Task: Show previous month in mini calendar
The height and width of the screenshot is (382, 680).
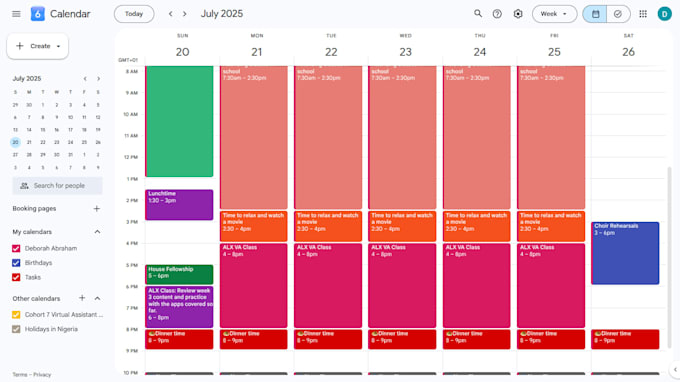Action: point(85,78)
